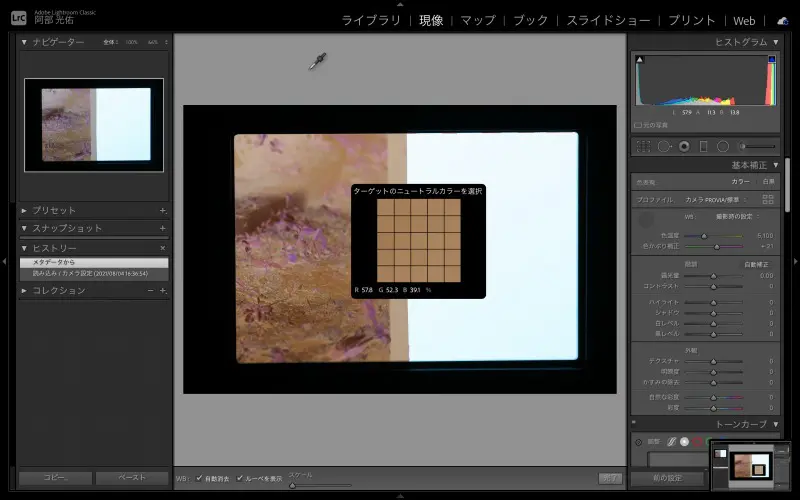Click the 前の設定 button

pos(667,478)
